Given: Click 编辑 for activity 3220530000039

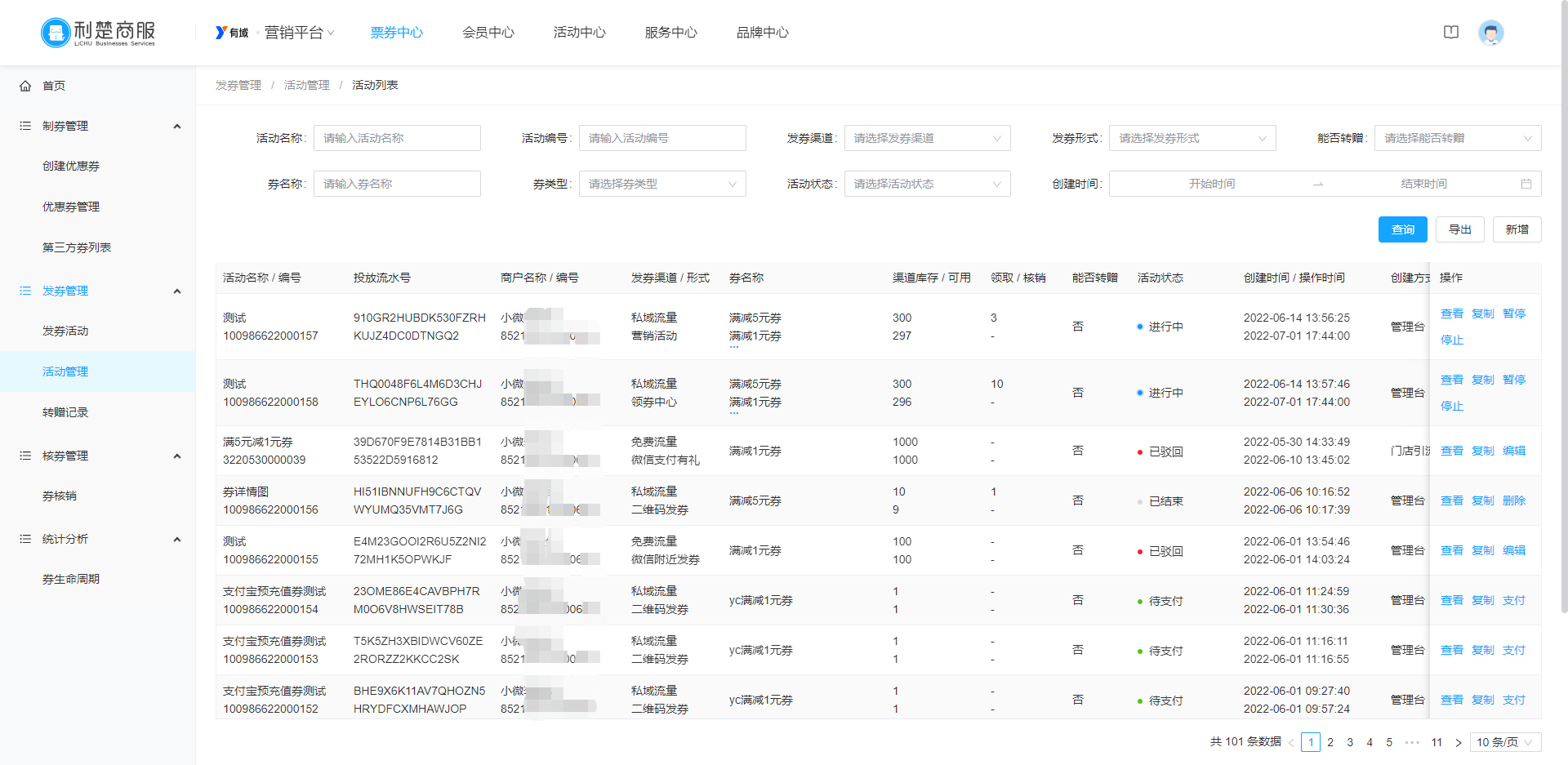Looking at the screenshot, I should click(1514, 451).
